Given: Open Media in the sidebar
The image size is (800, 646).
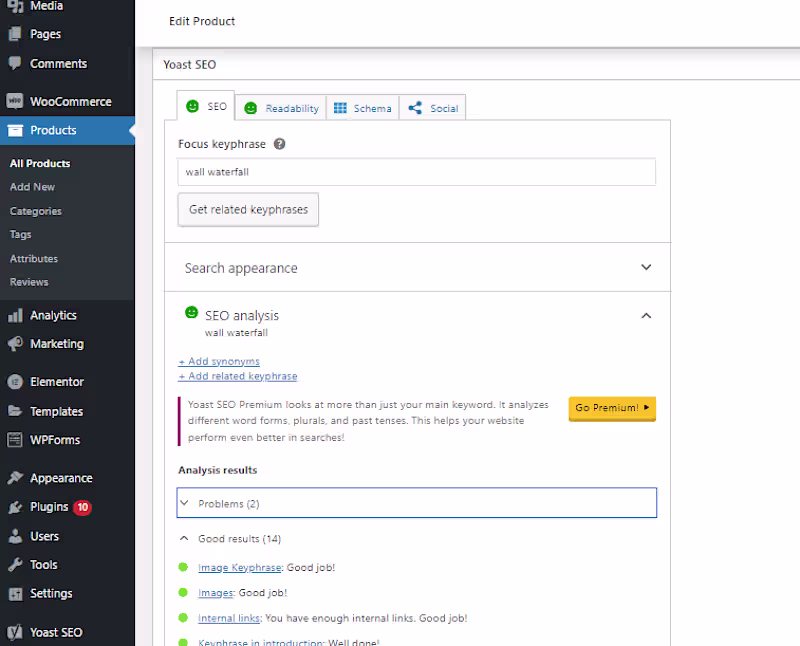Looking at the screenshot, I should point(46,6).
